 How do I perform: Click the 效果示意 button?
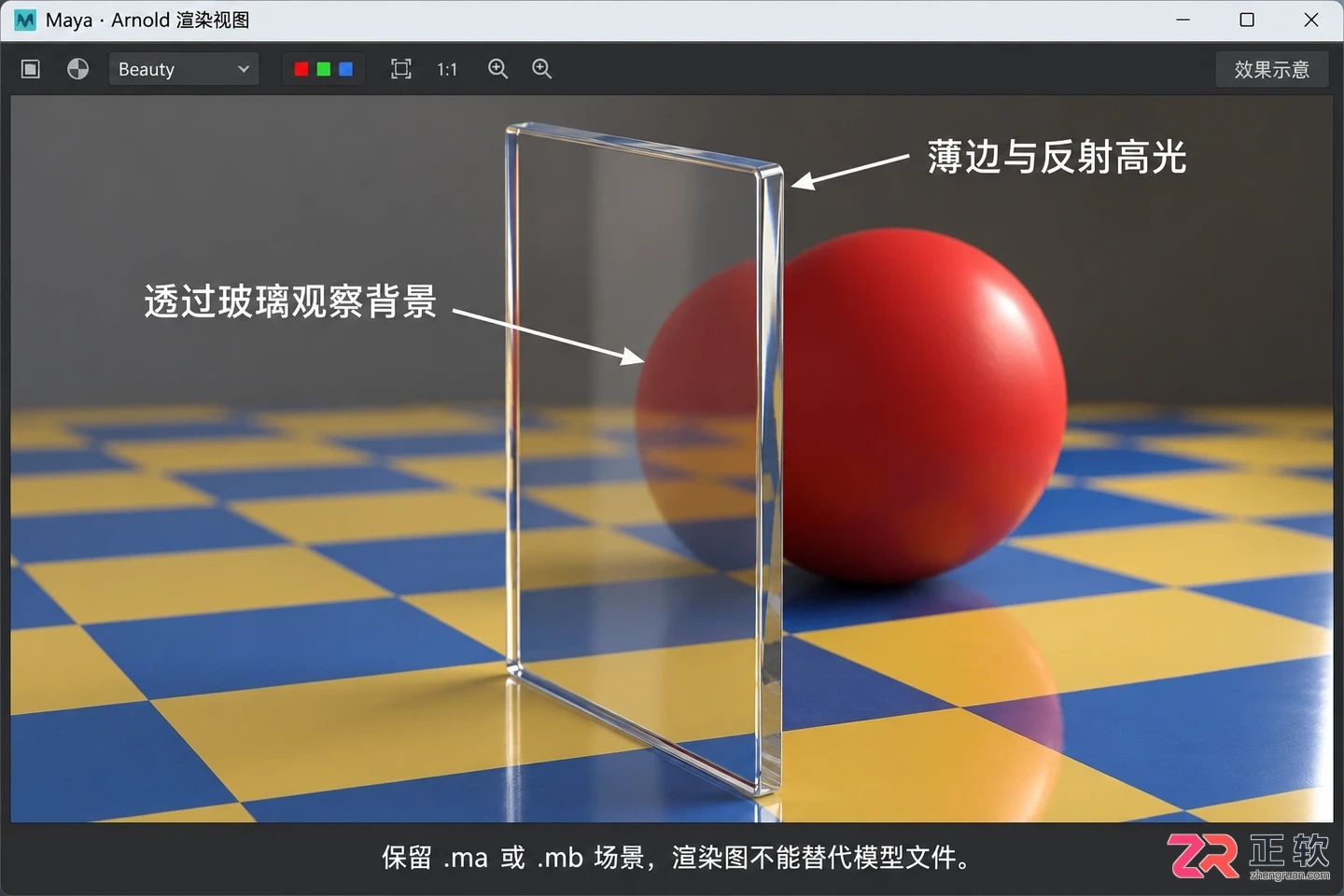click(x=1272, y=69)
